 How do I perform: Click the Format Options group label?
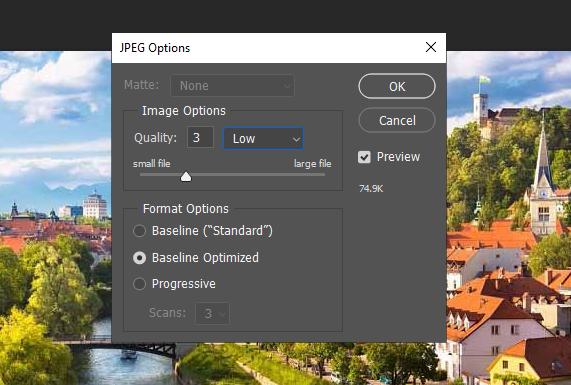point(186,209)
